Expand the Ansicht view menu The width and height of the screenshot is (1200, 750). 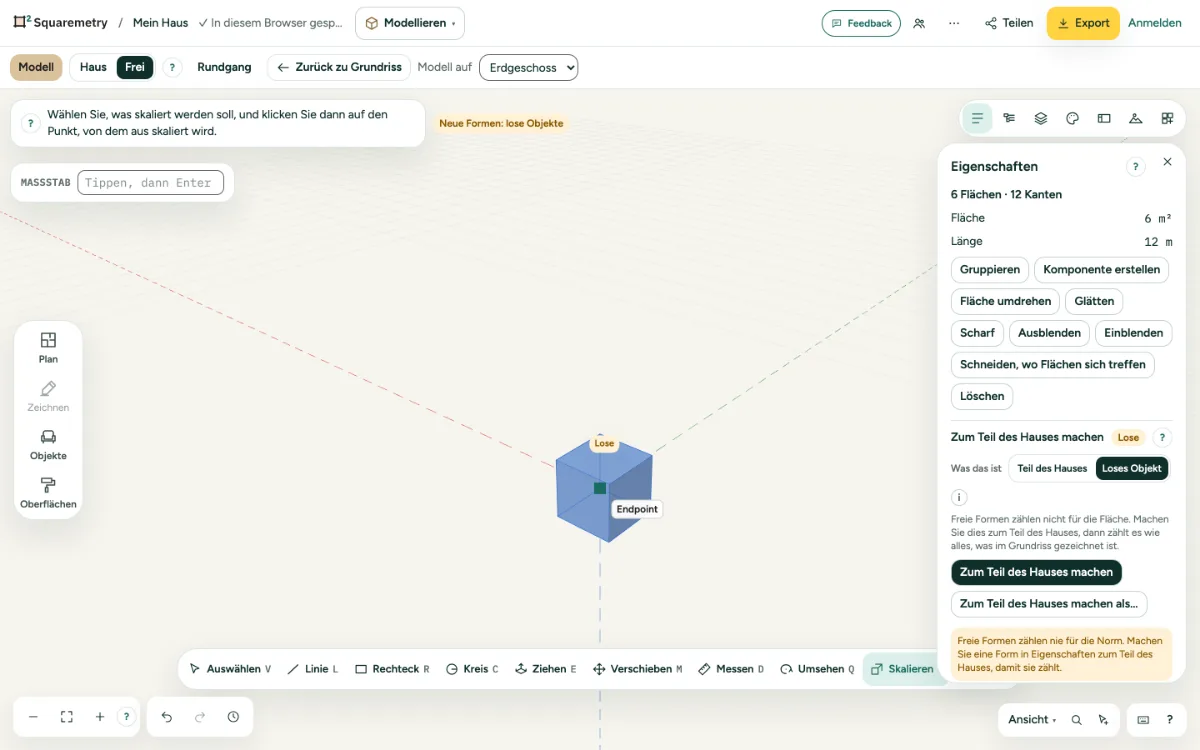click(1032, 720)
